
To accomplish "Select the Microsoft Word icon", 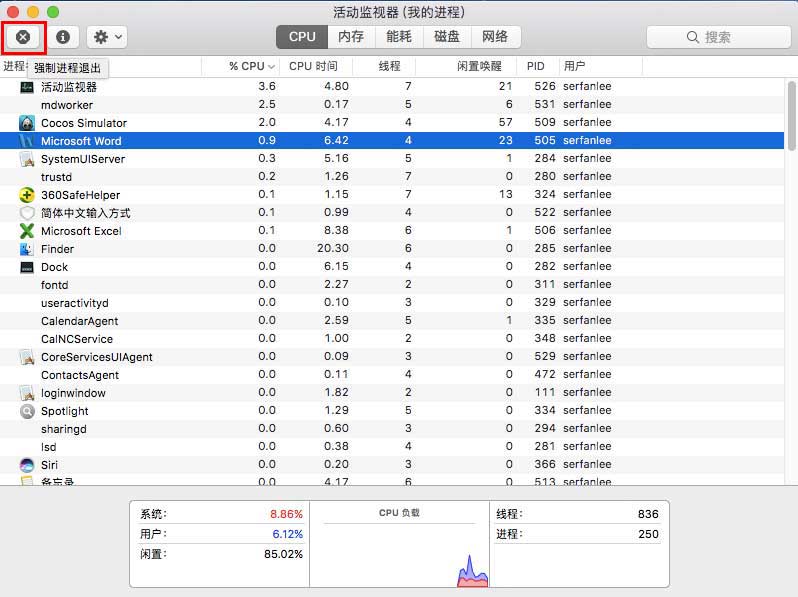I will point(27,141).
